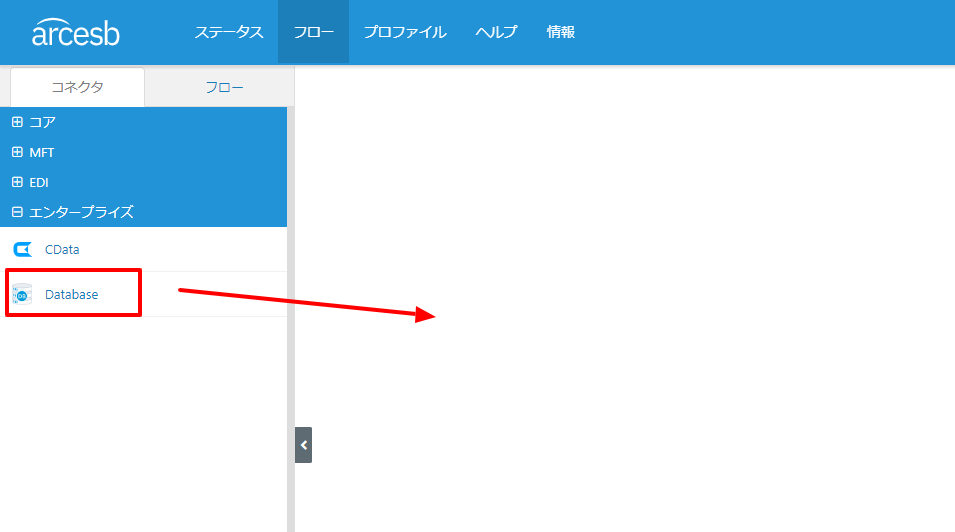
Task: Switch to the フロー sidebar tab
Action: (x=224, y=88)
